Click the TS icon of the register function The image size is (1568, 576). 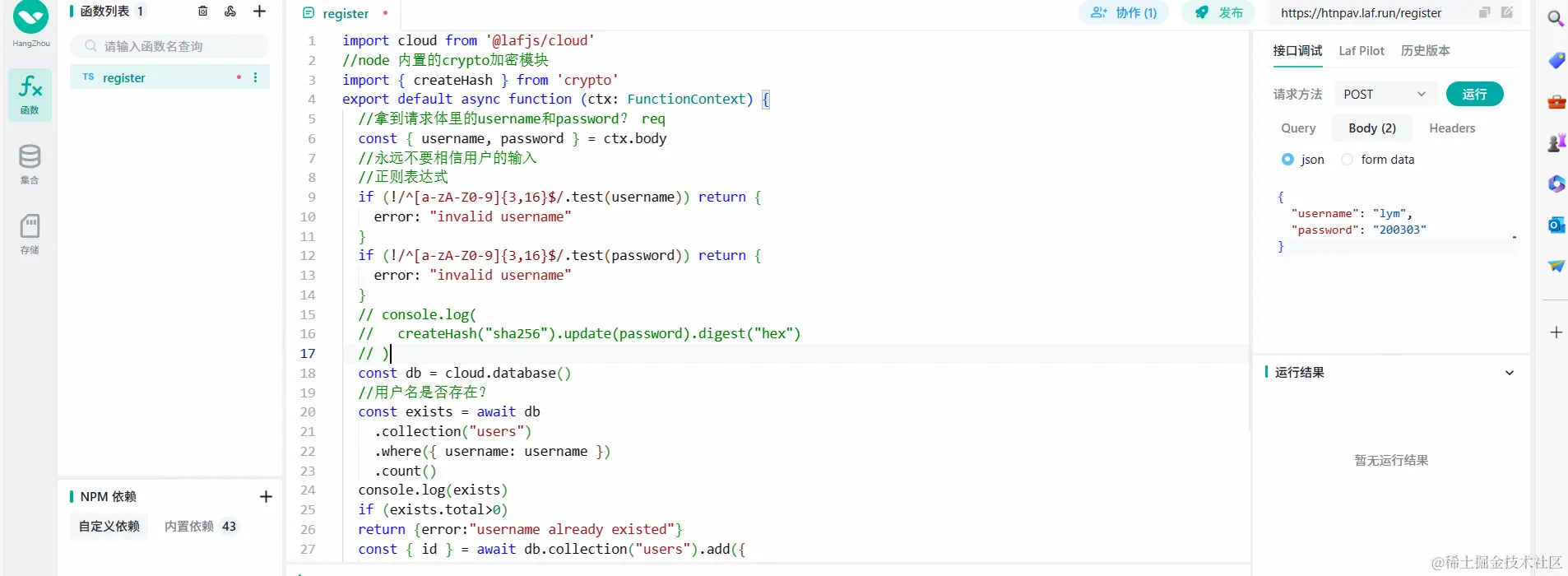click(x=88, y=77)
